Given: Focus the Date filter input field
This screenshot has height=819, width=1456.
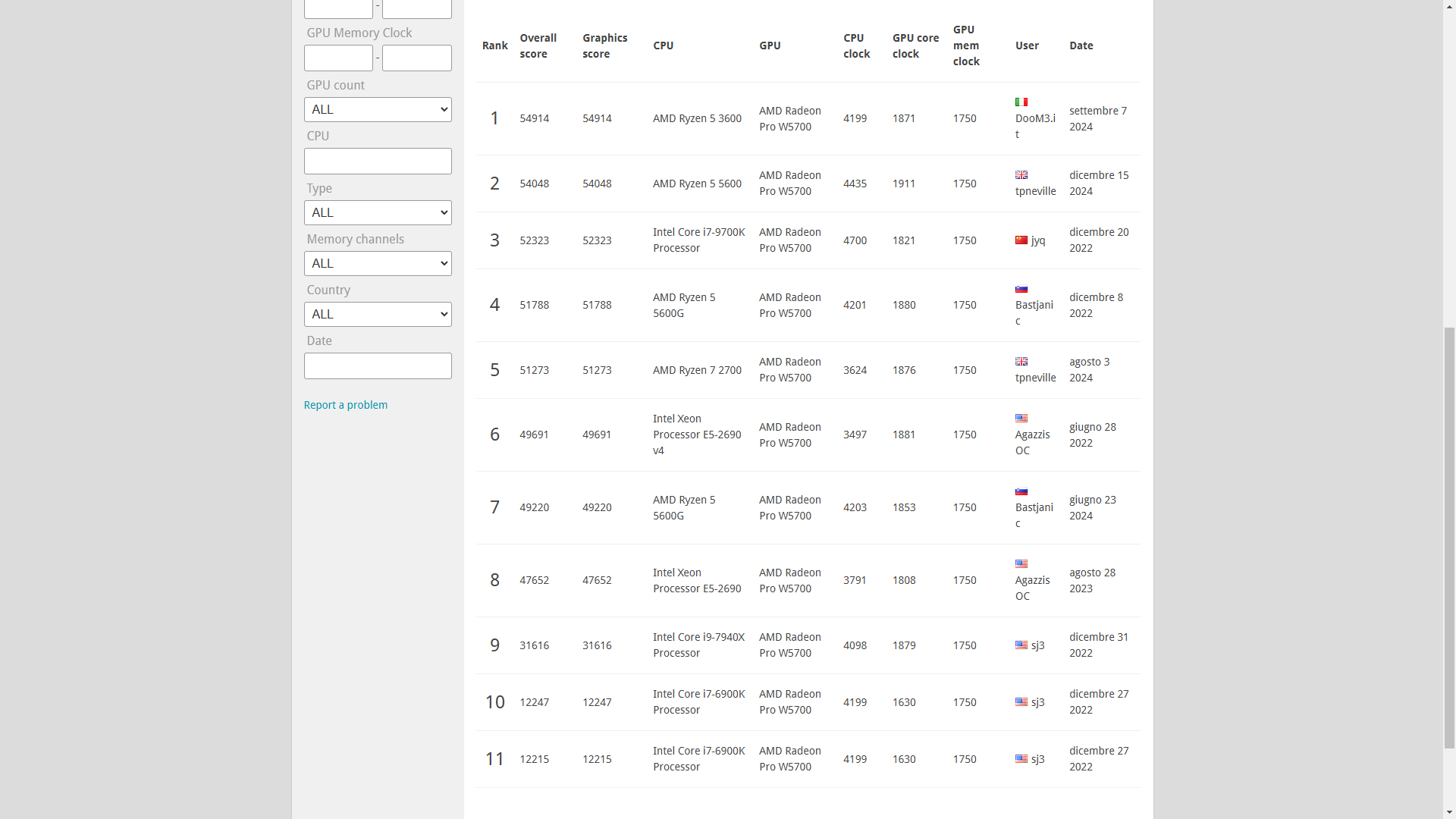Looking at the screenshot, I should 378,366.
